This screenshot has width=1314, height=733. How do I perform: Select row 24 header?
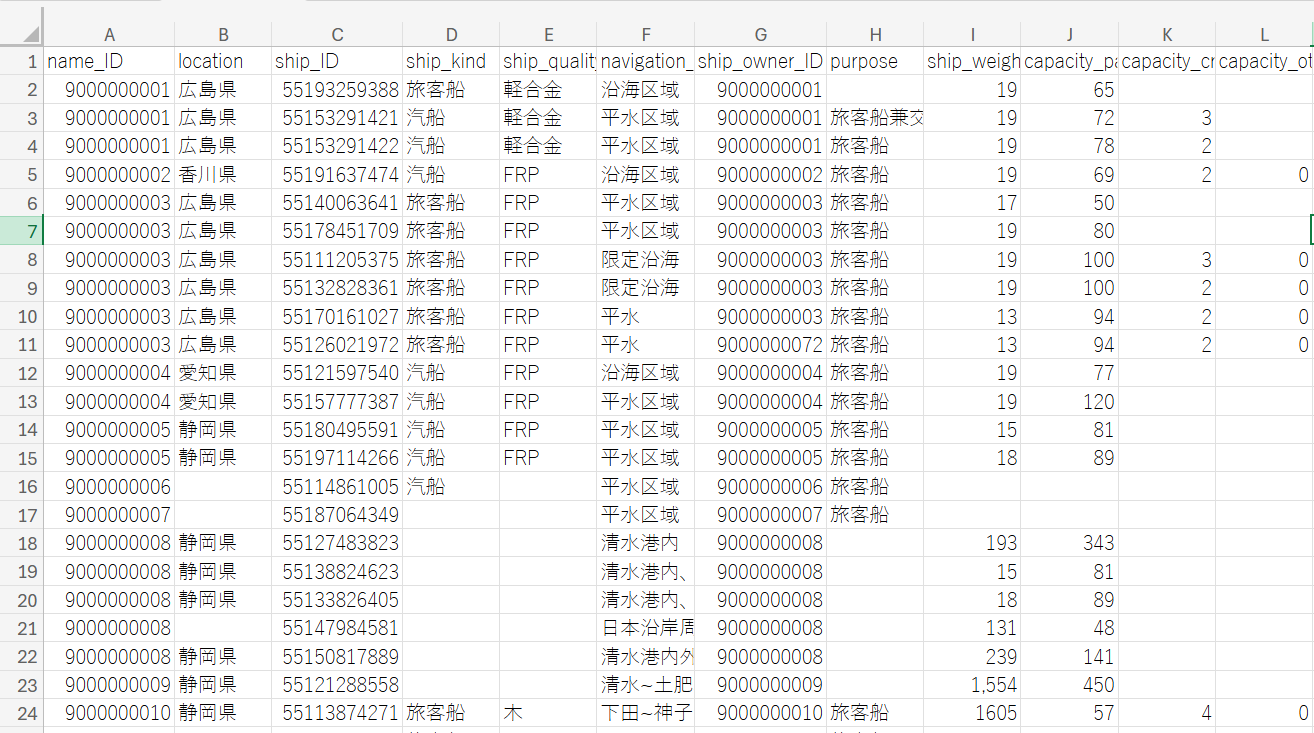click(x=22, y=713)
